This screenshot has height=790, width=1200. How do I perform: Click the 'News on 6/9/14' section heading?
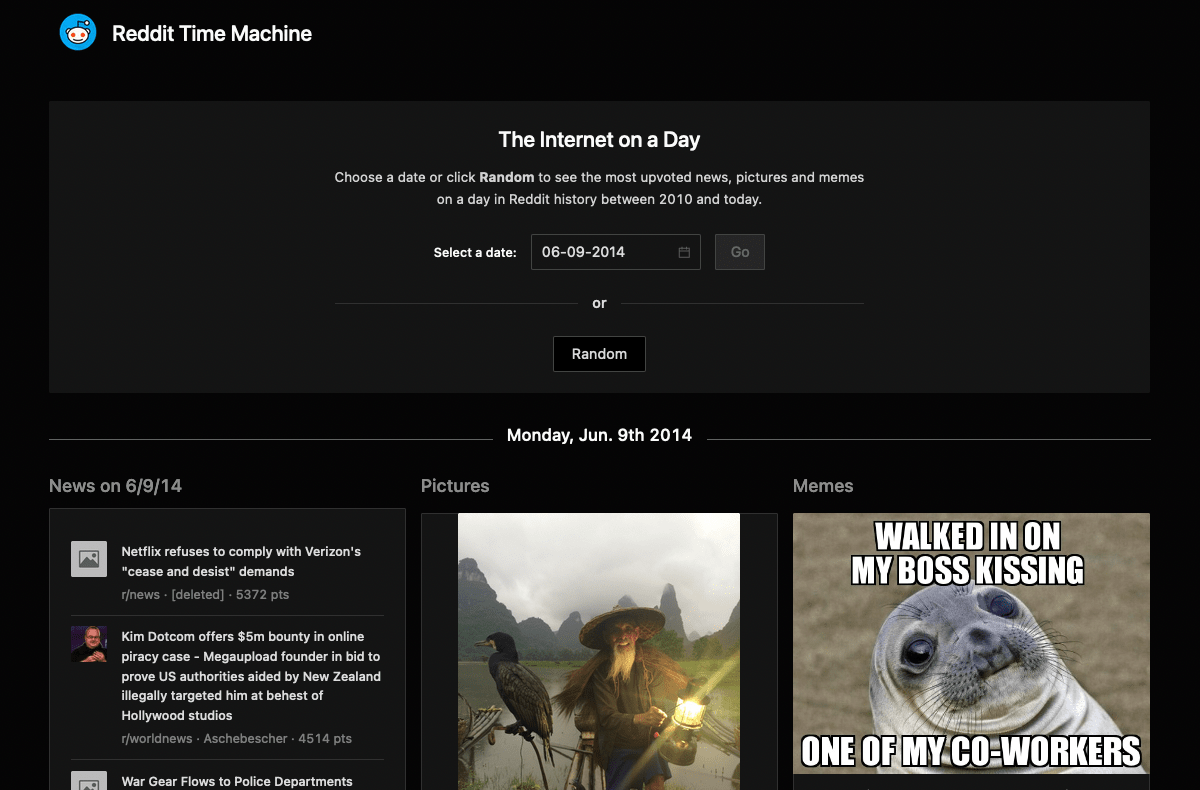(x=115, y=485)
